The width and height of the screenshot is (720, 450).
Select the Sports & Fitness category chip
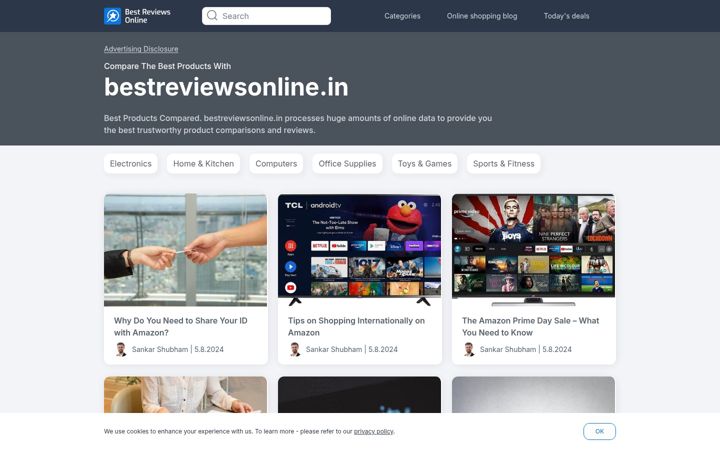[504, 163]
